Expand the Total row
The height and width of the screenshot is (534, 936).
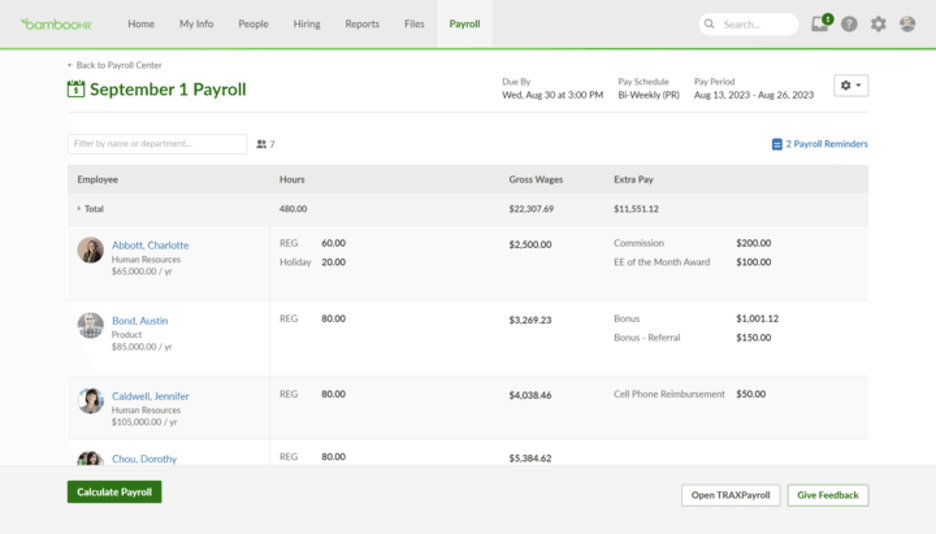click(80, 209)
